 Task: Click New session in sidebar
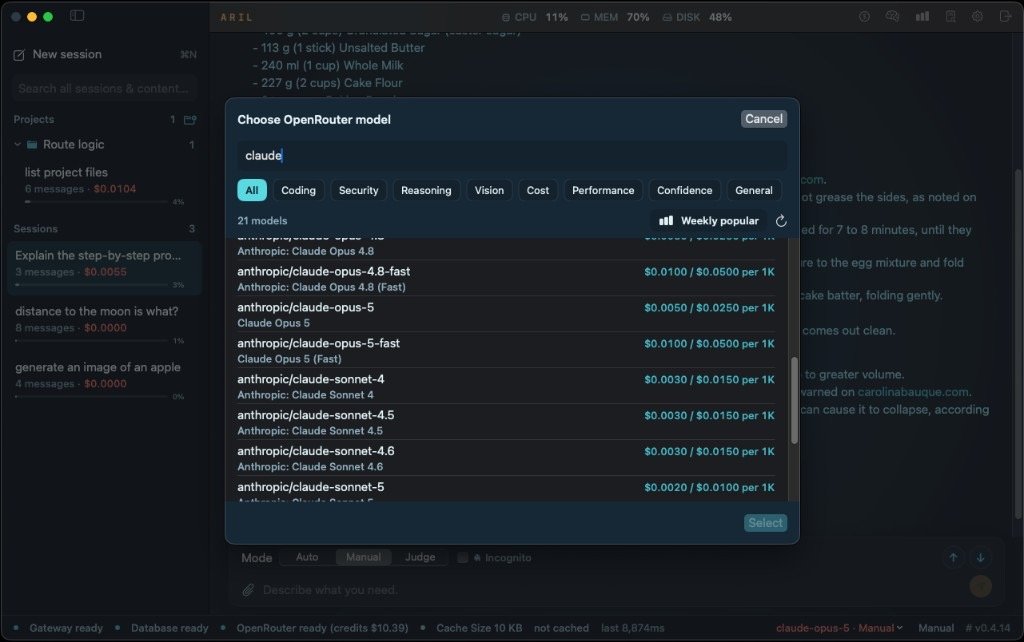coord(67,54)
